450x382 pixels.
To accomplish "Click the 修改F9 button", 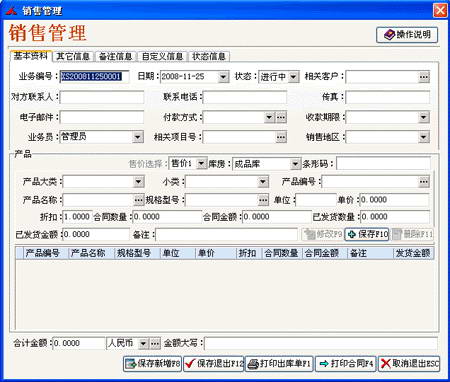I will [323, 234].
